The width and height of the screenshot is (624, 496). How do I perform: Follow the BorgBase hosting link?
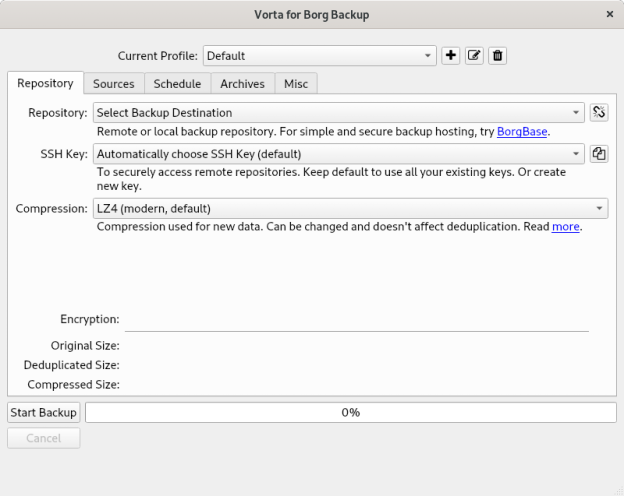pos(522,131)
